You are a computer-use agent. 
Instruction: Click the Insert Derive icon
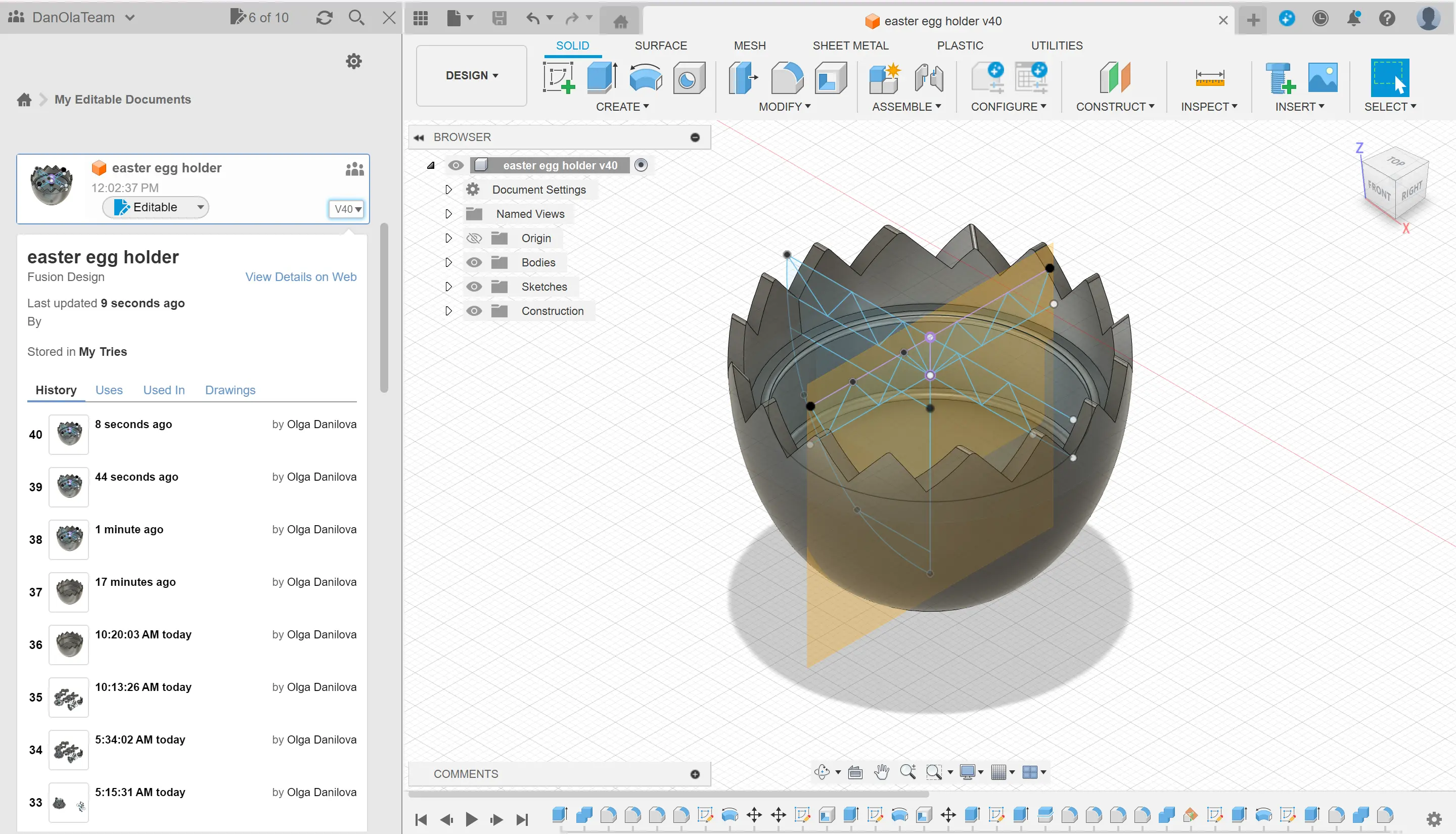coord(1280,78)
